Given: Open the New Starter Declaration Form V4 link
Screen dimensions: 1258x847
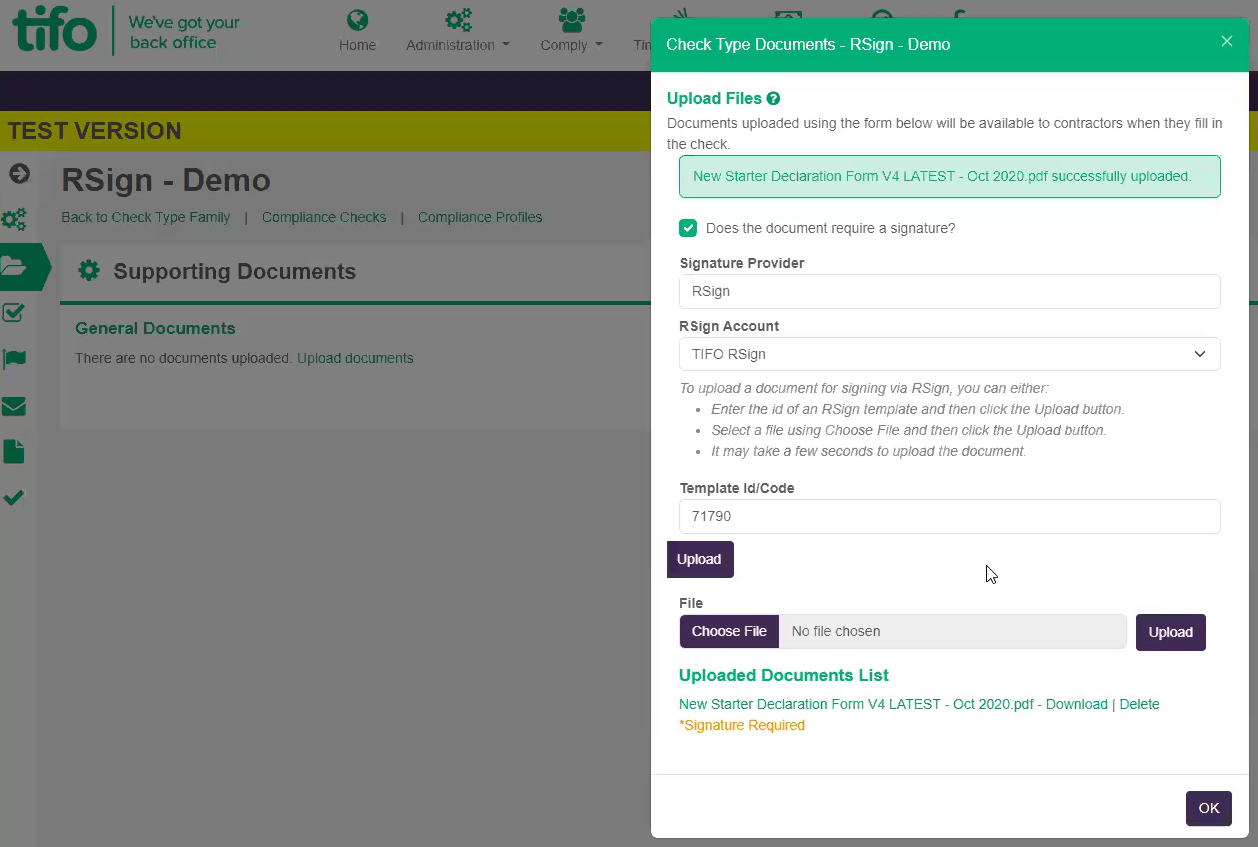Looking at the screenshot, I should [856, 704].
